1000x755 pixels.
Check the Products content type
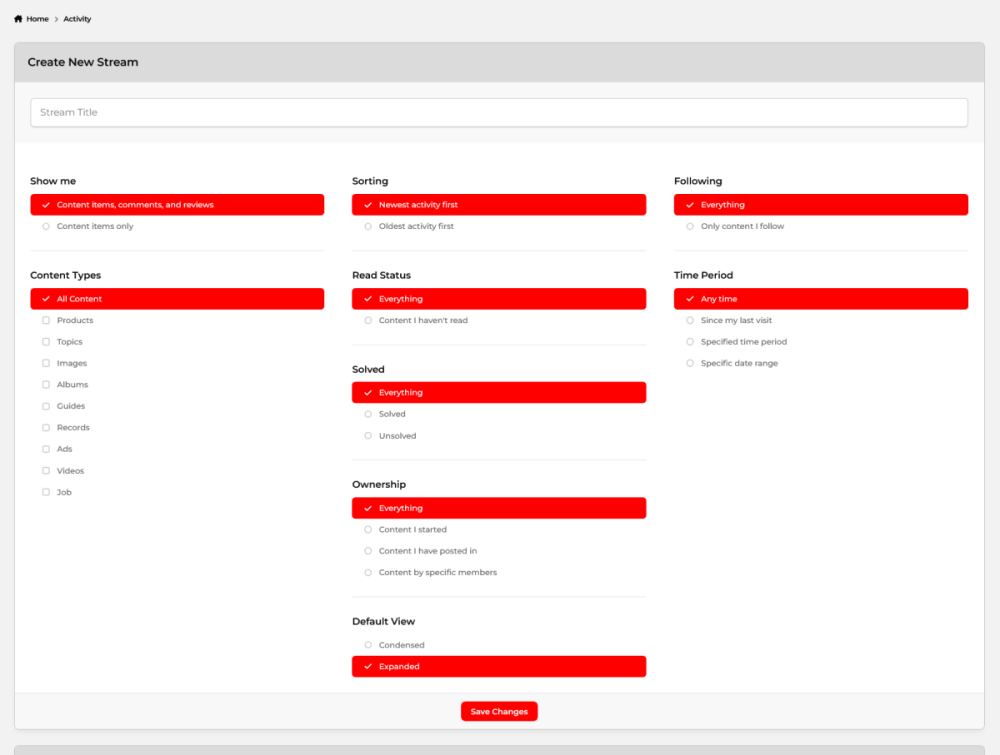[x=72, y=320]
